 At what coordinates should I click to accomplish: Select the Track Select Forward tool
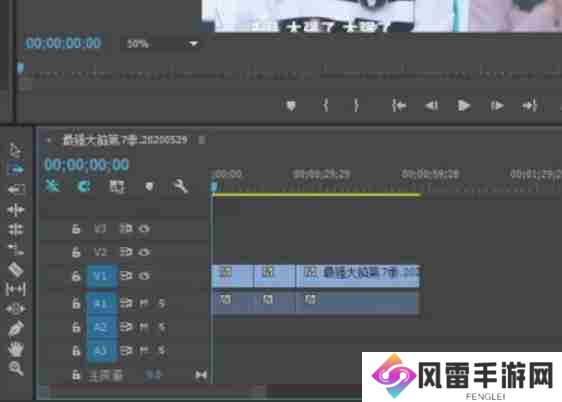point(15,168)
